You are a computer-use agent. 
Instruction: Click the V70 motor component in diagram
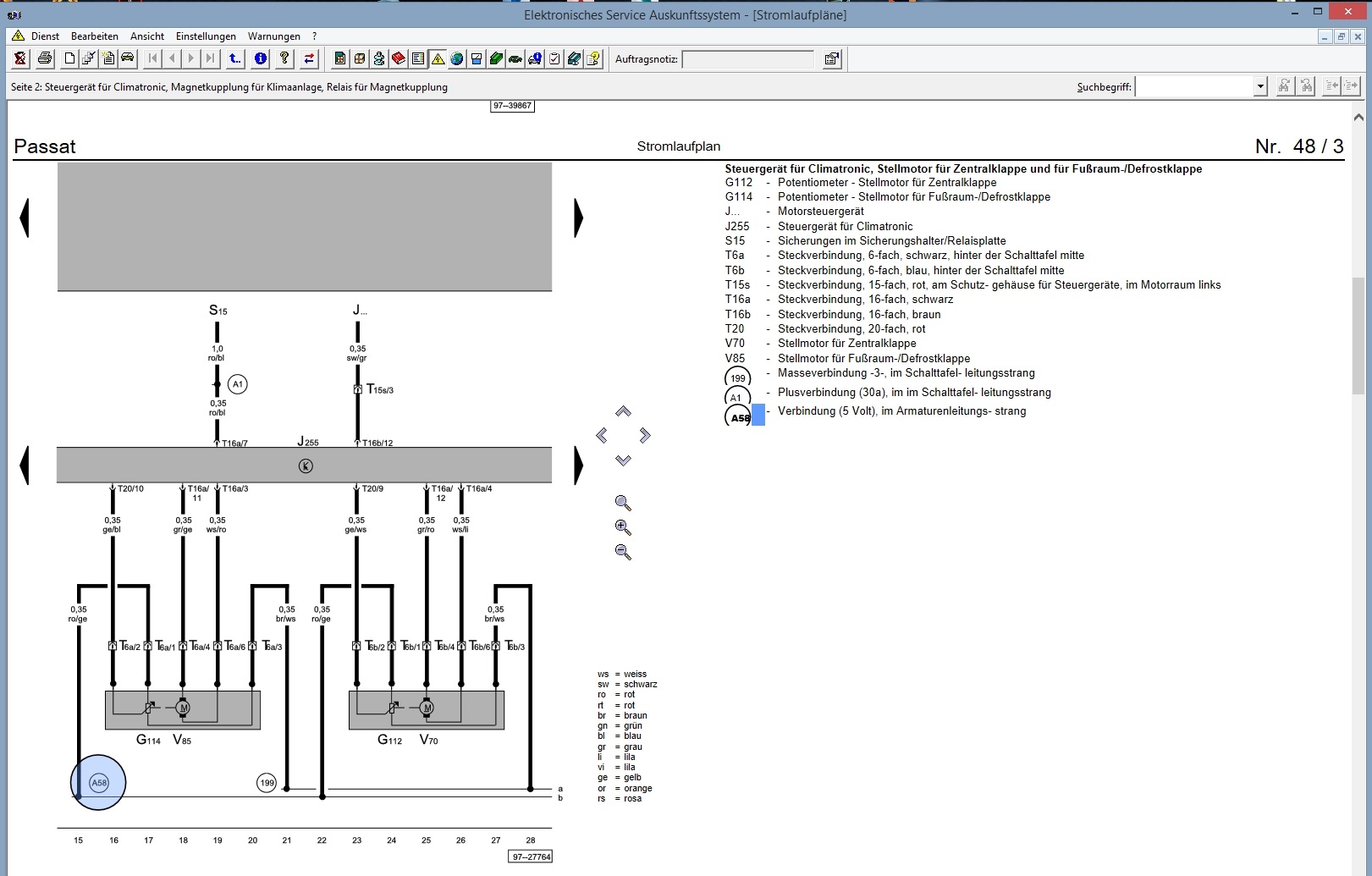(427, 709)
